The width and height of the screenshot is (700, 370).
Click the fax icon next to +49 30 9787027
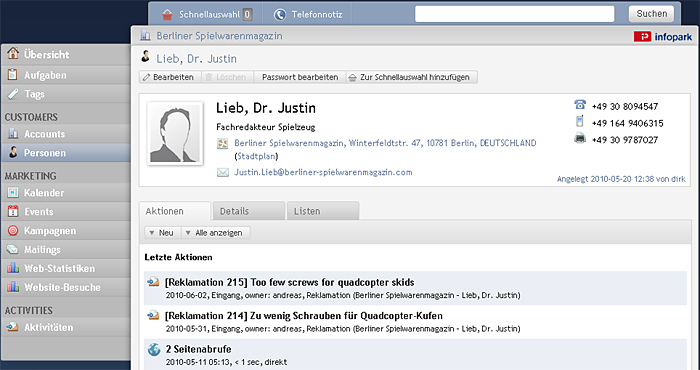click(580, 138)
